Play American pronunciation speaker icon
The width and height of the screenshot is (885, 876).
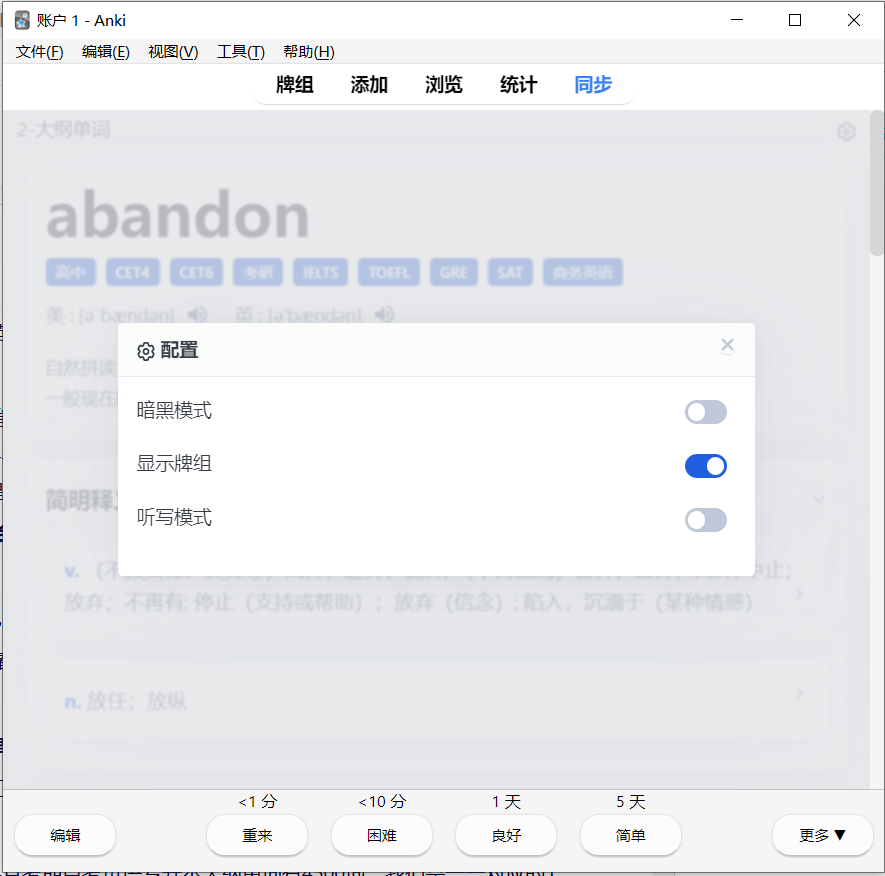(x=198, y=315)
